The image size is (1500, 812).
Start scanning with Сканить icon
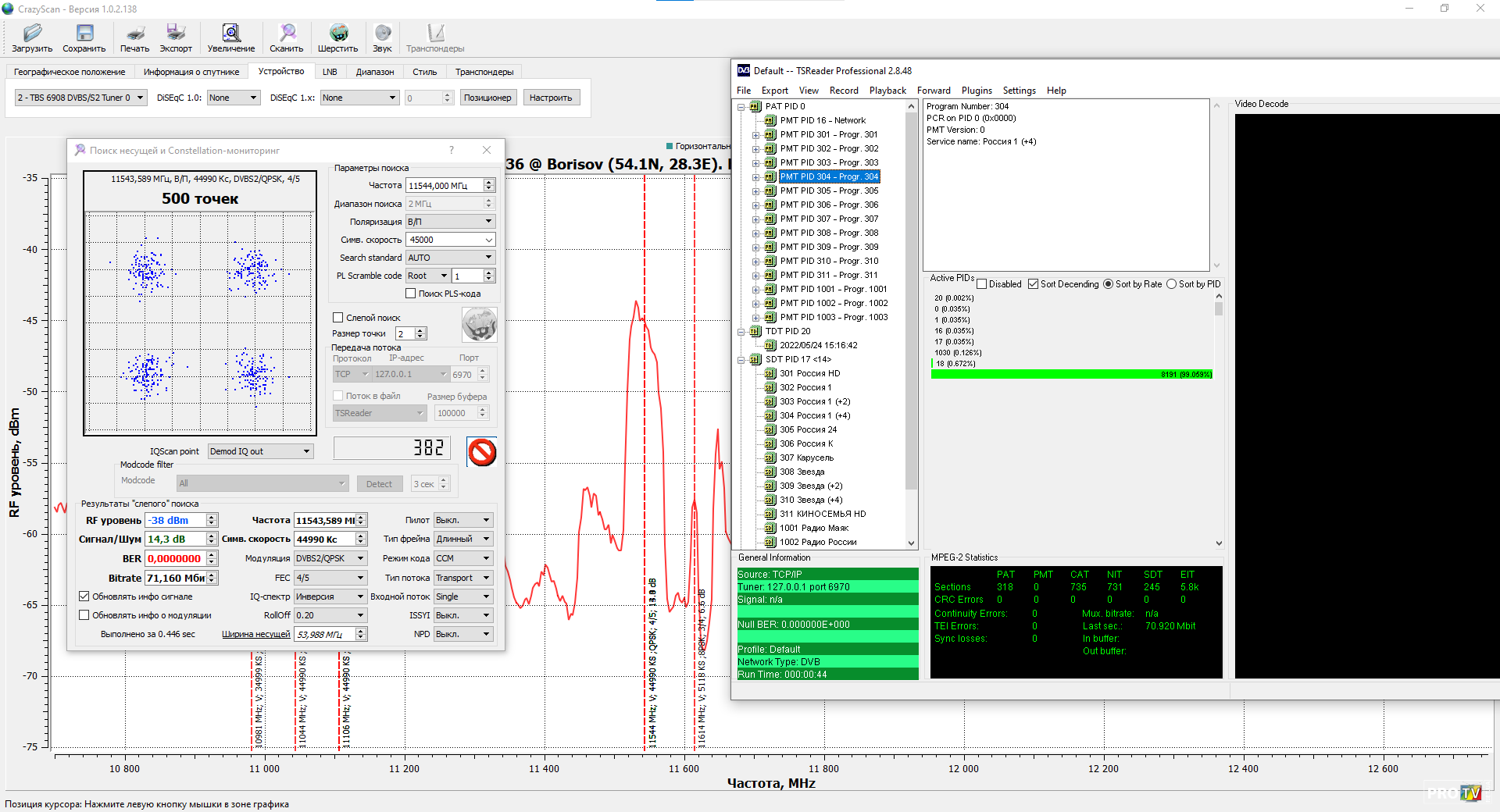(287, 33)
